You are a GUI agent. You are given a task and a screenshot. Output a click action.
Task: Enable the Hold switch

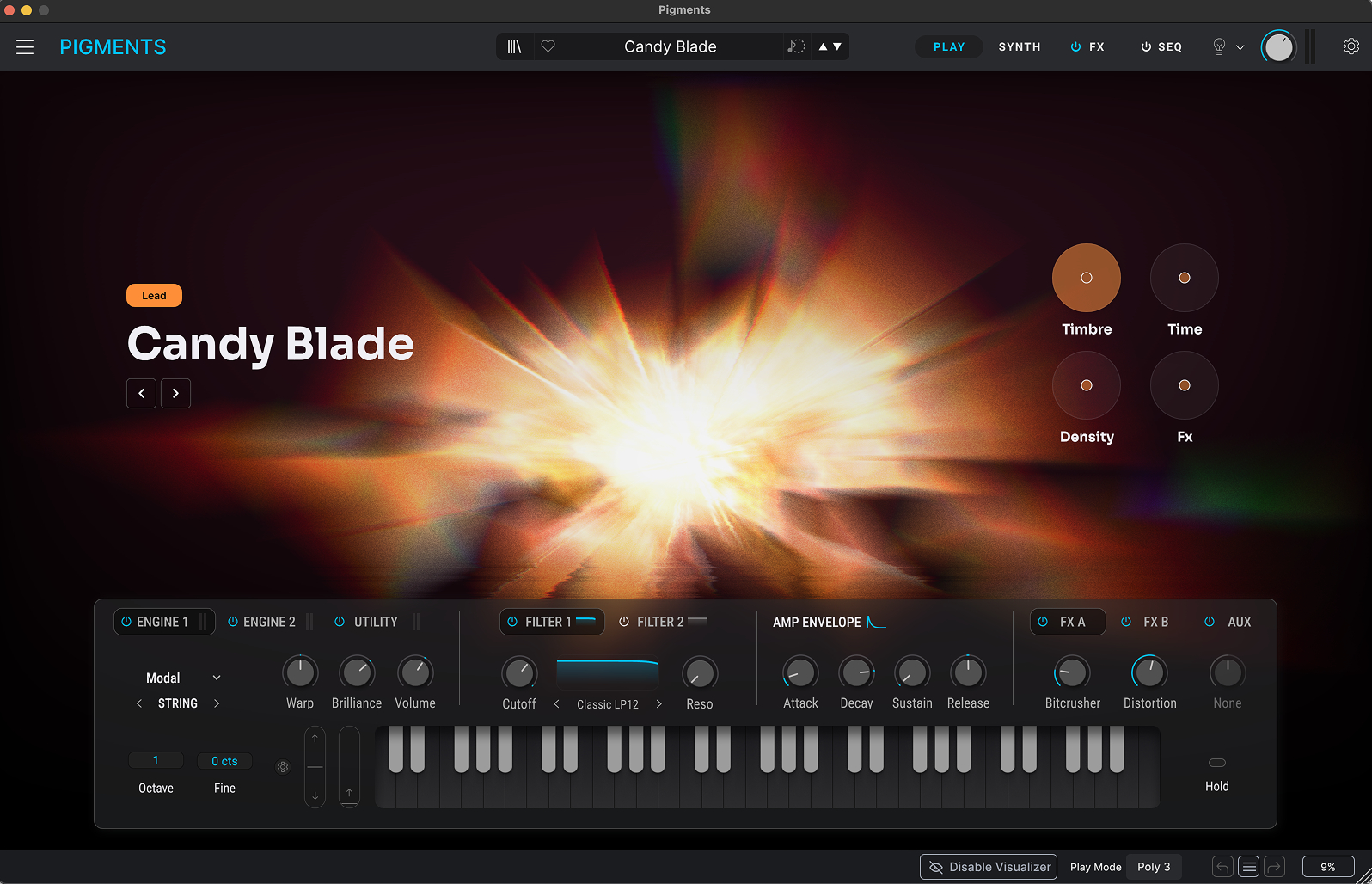pyautogui.click(x=1216, y=763)
